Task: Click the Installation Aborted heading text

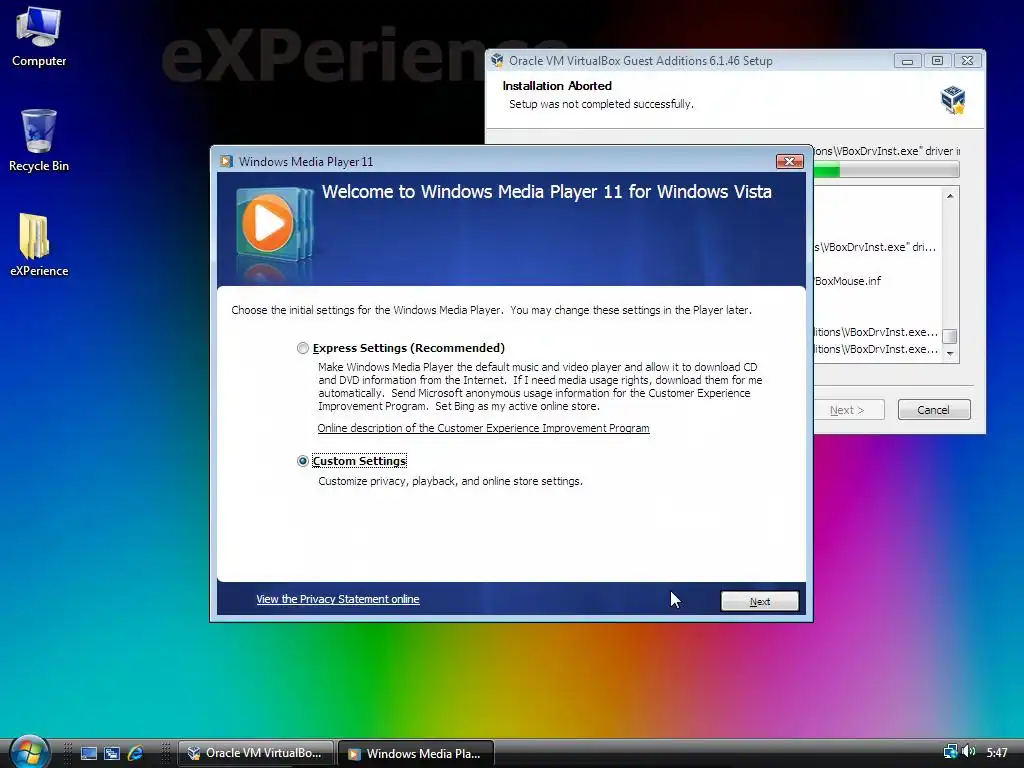Action: (557, 86)
